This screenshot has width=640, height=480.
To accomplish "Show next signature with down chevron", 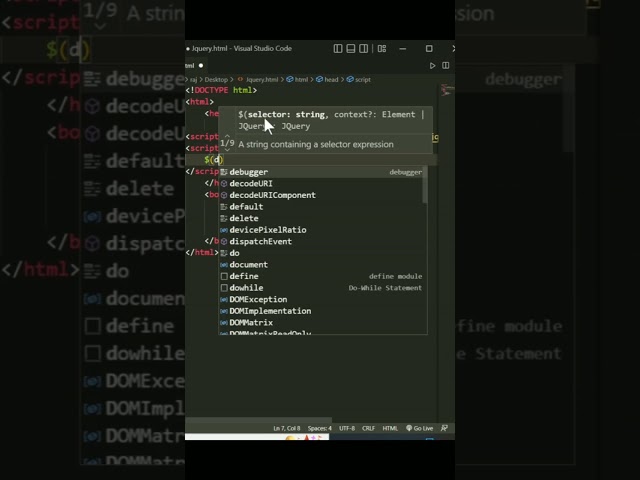I will click(x=227, y=150).
